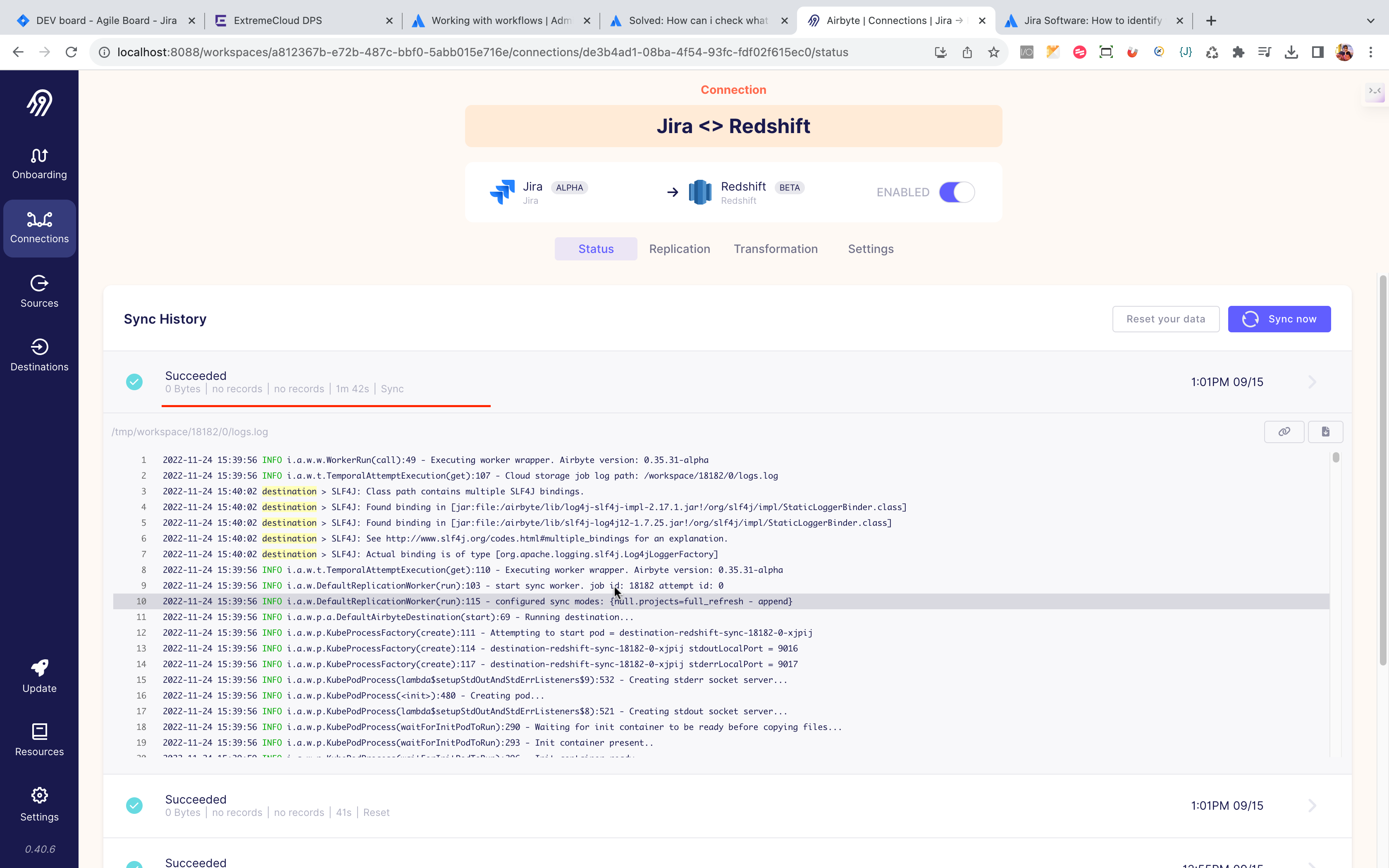This screenshot has height=868, width=1389.
Task: Click the Redshift destination icon
Action: click(x=699, y=192)
